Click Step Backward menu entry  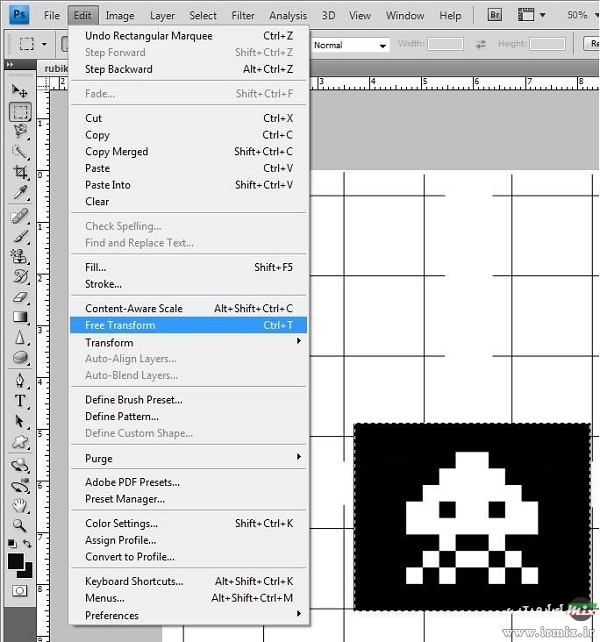[188, 69]
